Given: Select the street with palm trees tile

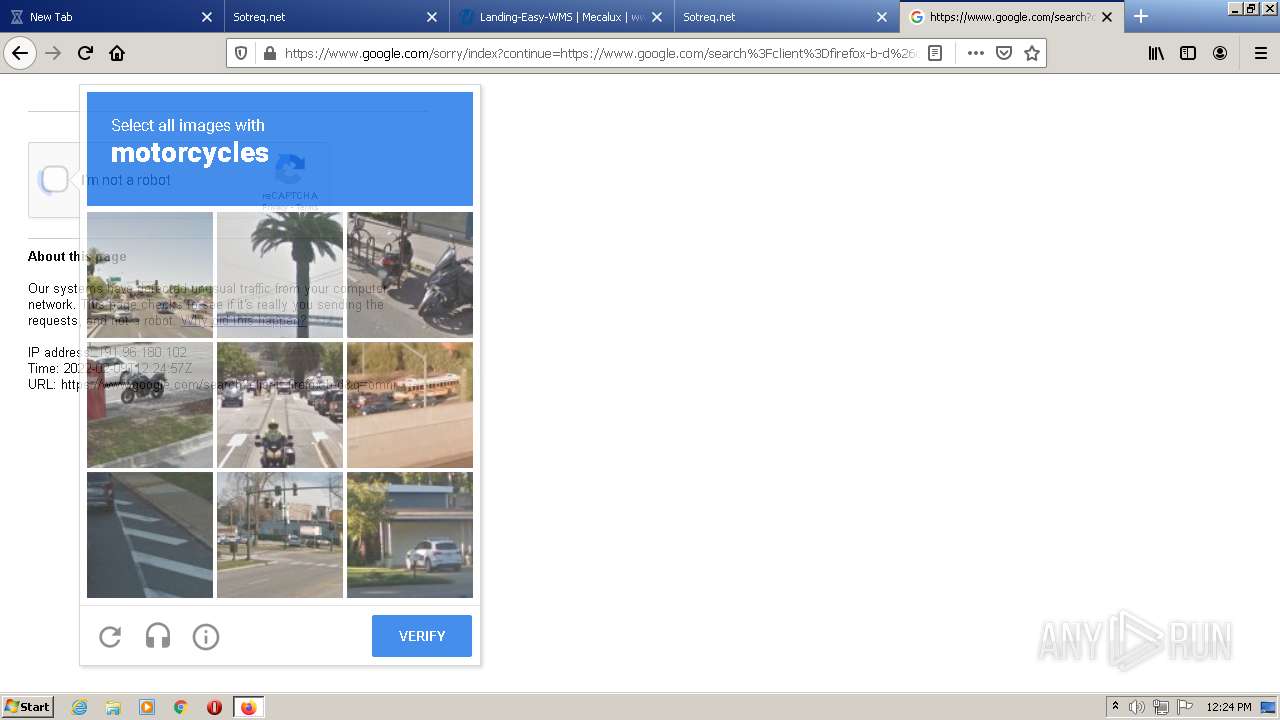Looking at the screenshot, I should coord(150,275).
